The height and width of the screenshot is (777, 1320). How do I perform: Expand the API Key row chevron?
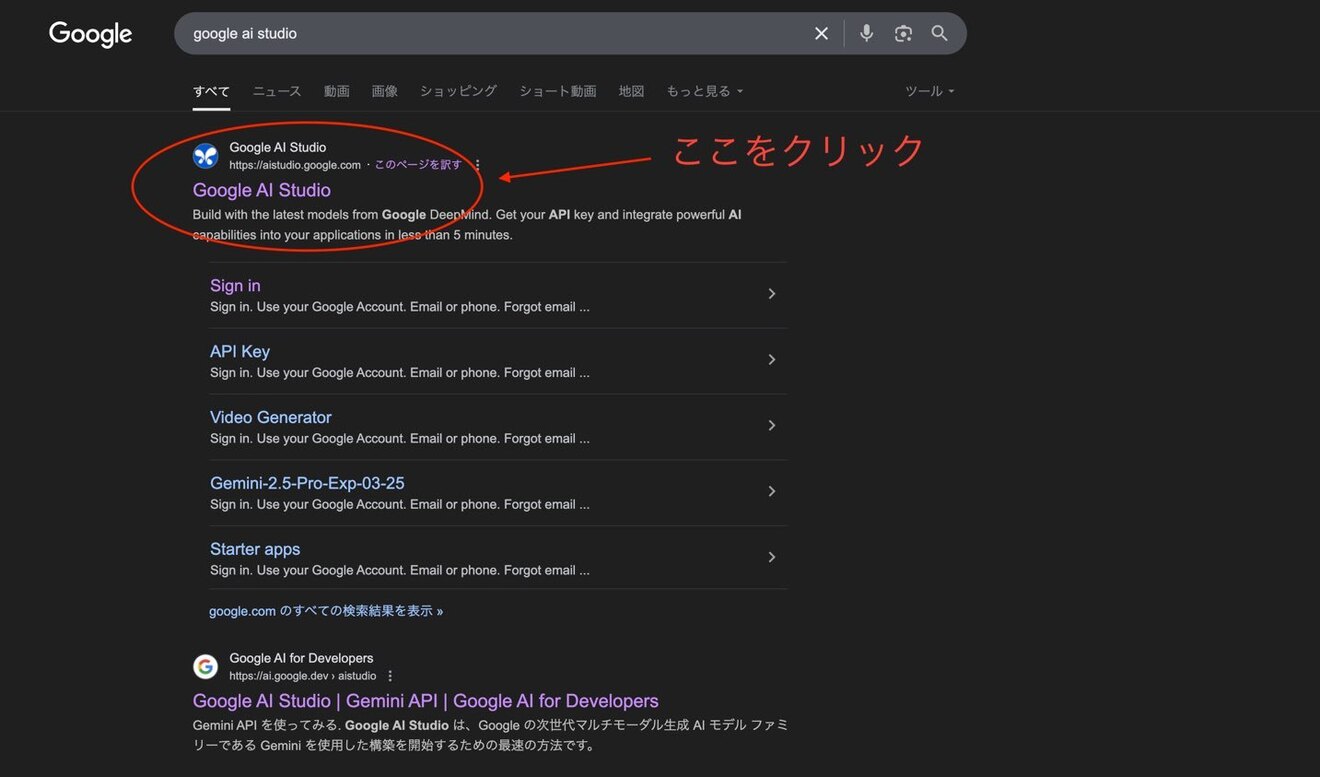(x=771, y=360)
